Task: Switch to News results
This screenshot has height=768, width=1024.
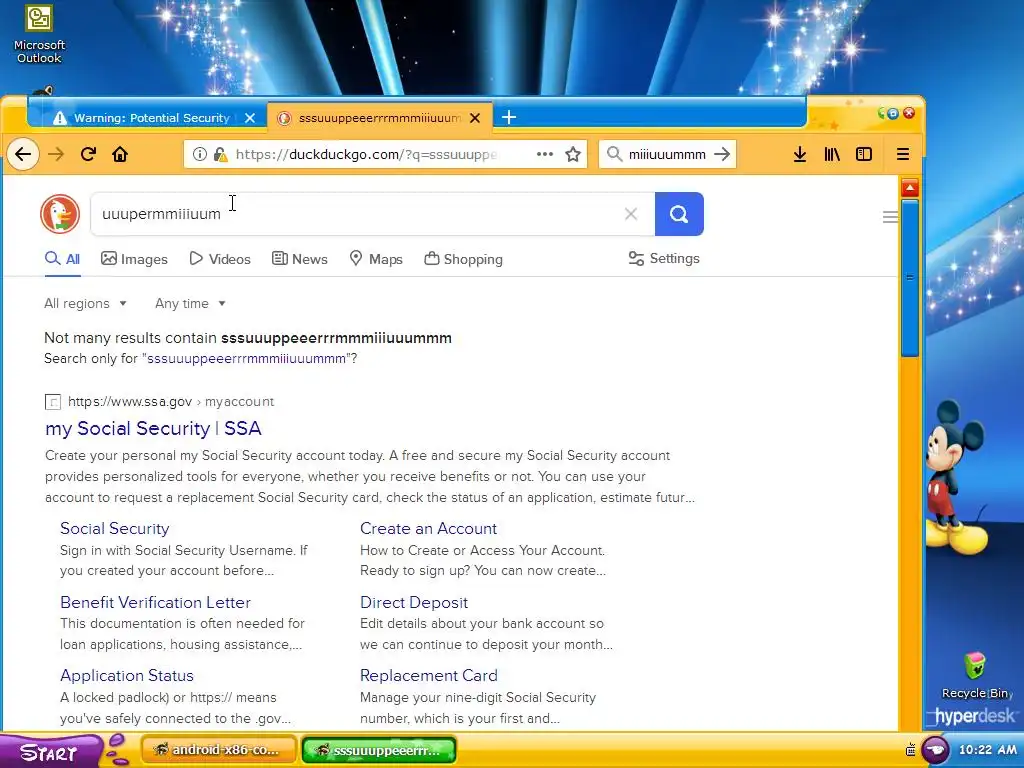Action: [300, 259]
